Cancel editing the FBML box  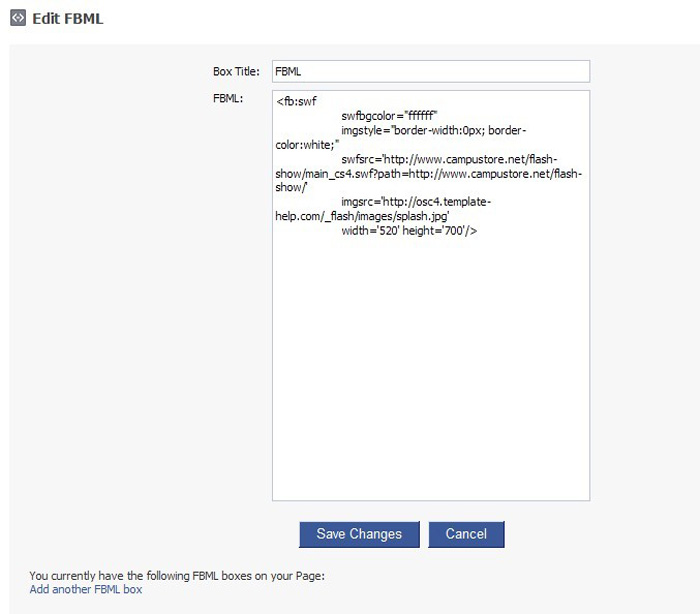coord(466,534)
